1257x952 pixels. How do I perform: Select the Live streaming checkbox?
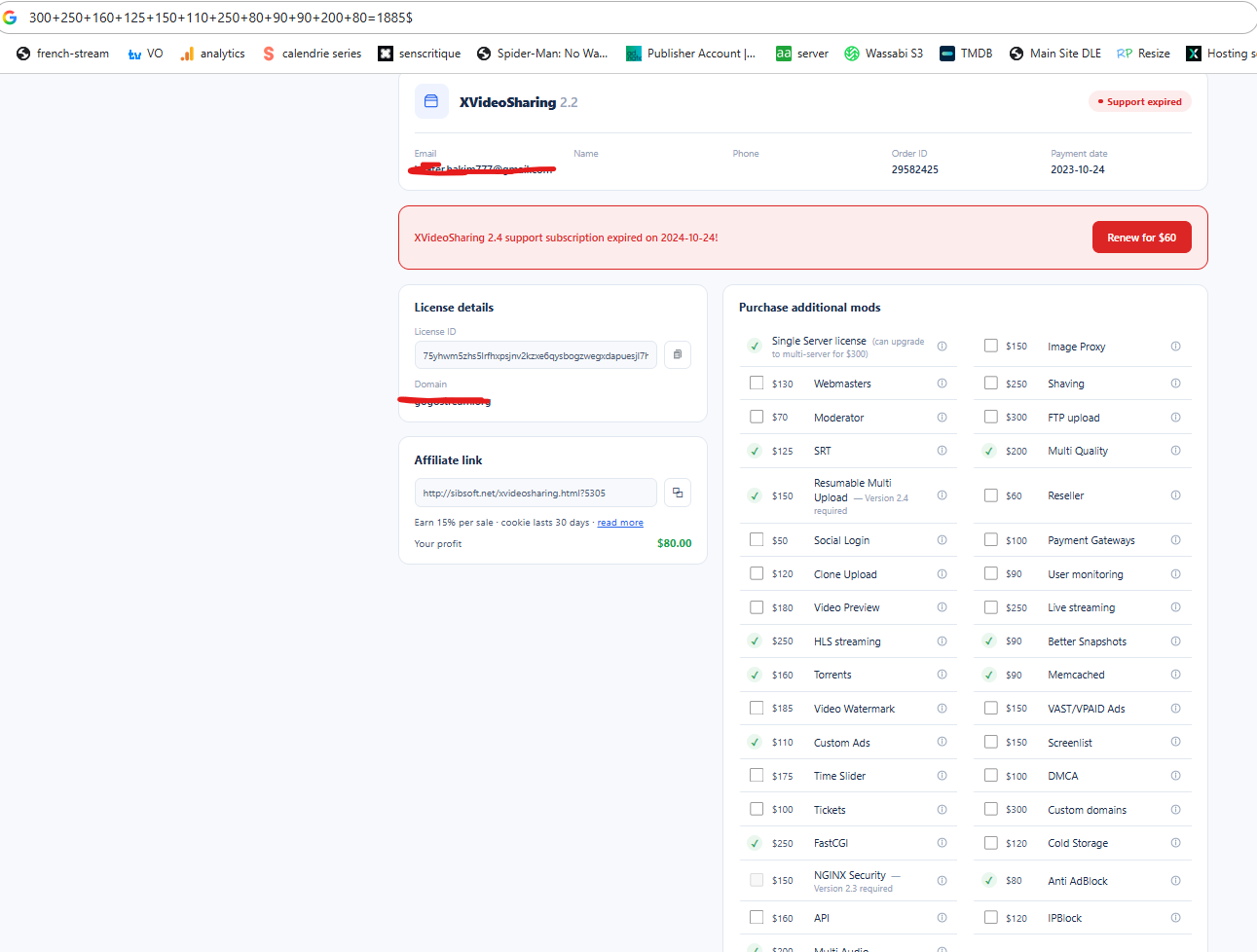pos(990,606)
